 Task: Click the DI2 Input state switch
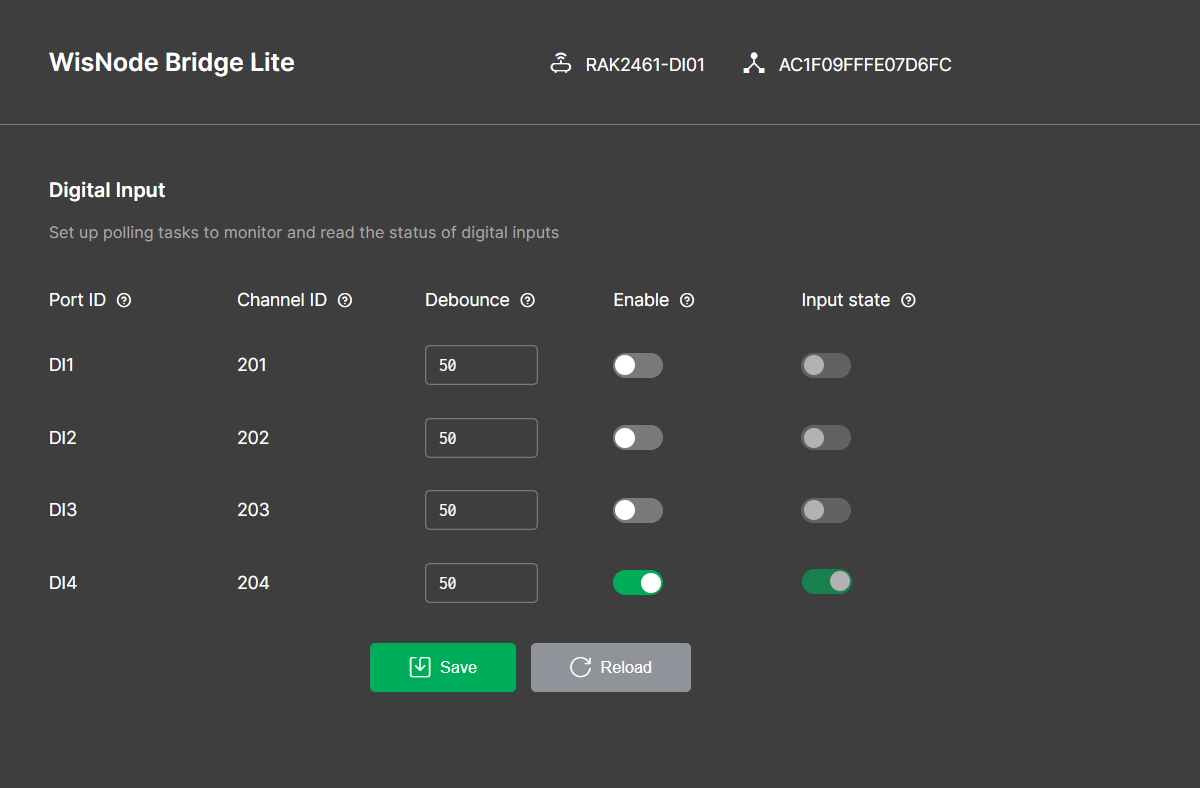[x=826, y=437]
